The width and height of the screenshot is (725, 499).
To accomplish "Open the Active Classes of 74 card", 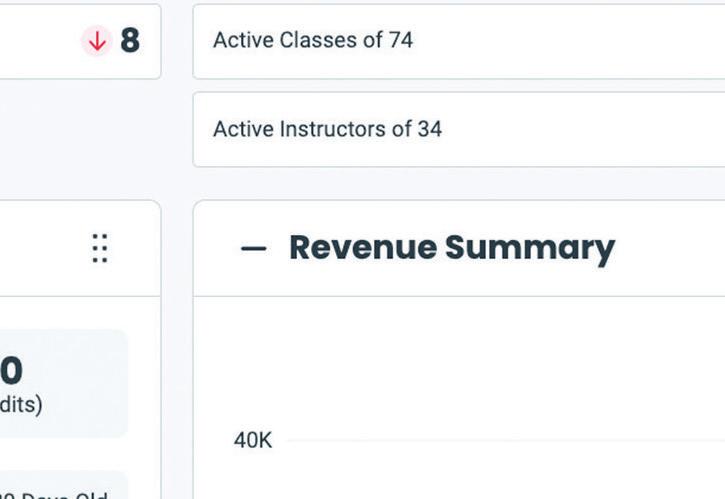I will point(458,41).
